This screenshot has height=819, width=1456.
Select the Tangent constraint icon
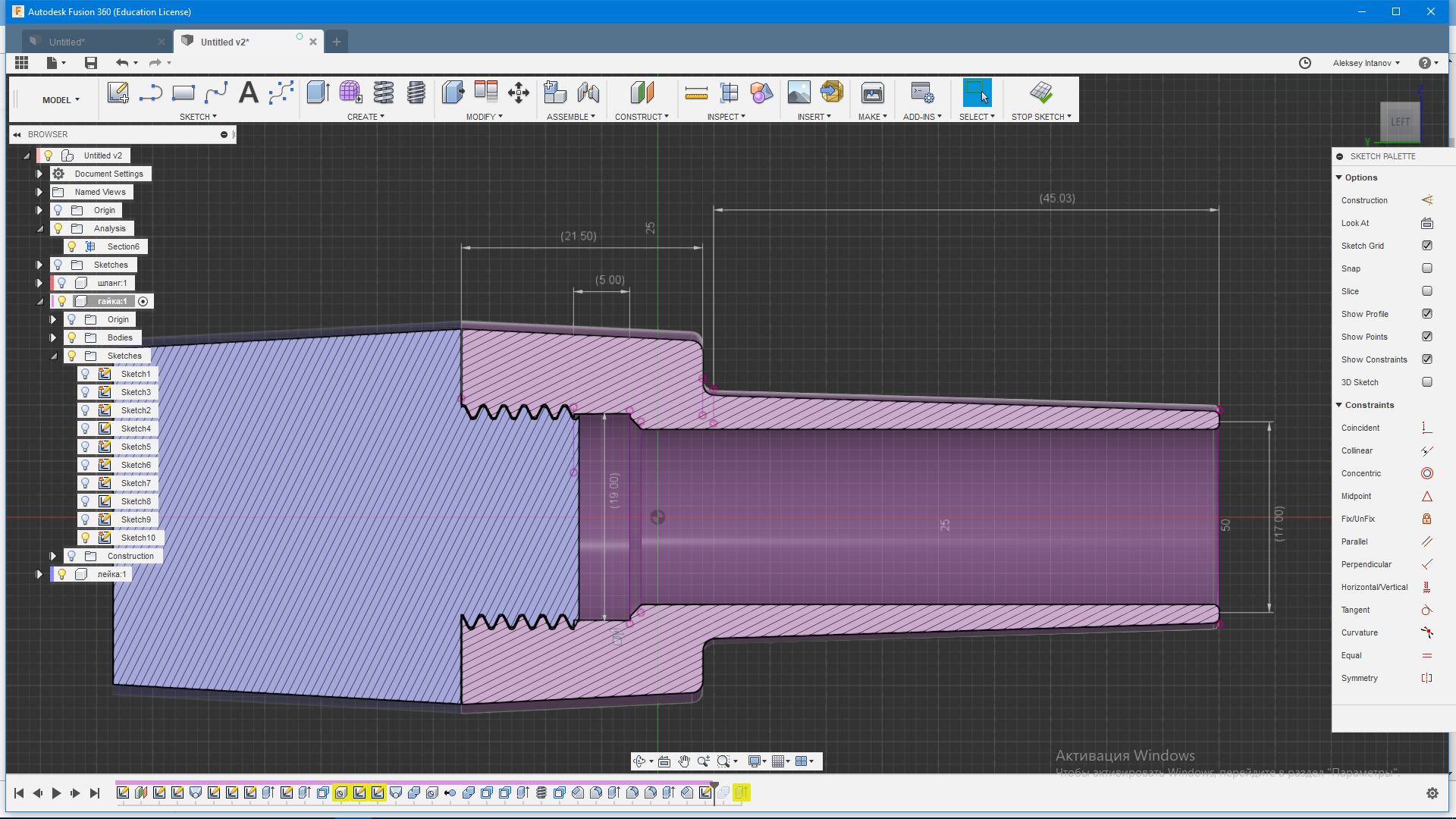(1426, 610)
